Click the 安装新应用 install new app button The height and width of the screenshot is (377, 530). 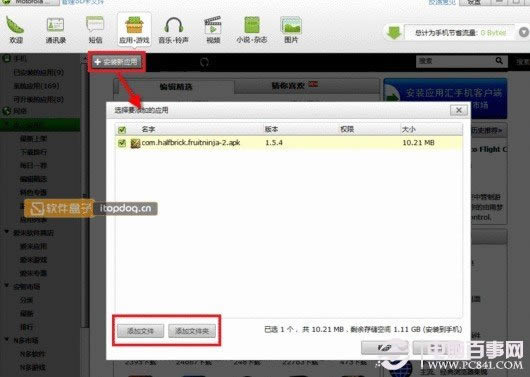[x=117, y=62]
